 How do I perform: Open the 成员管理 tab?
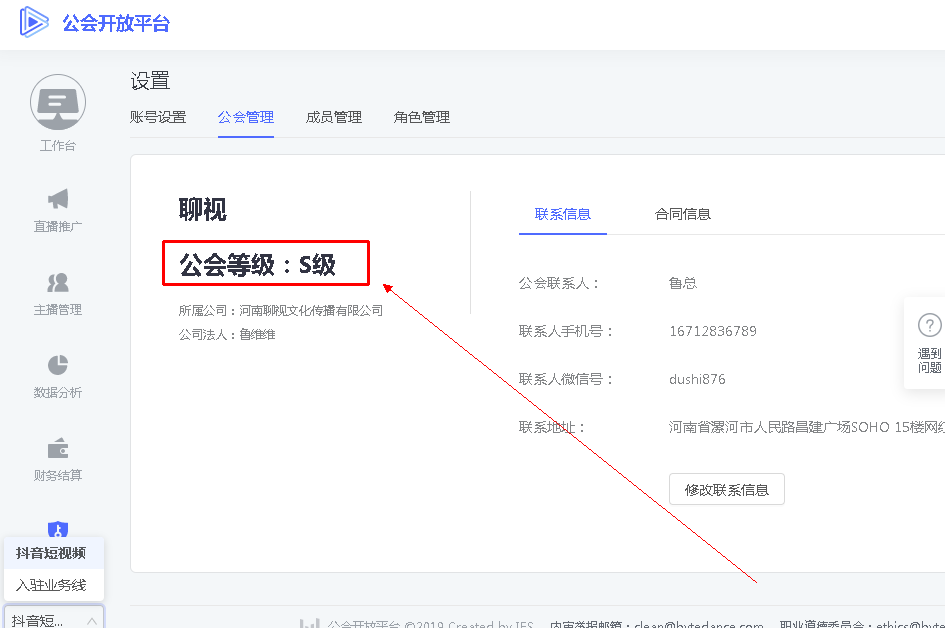click(x=334, y=117)
